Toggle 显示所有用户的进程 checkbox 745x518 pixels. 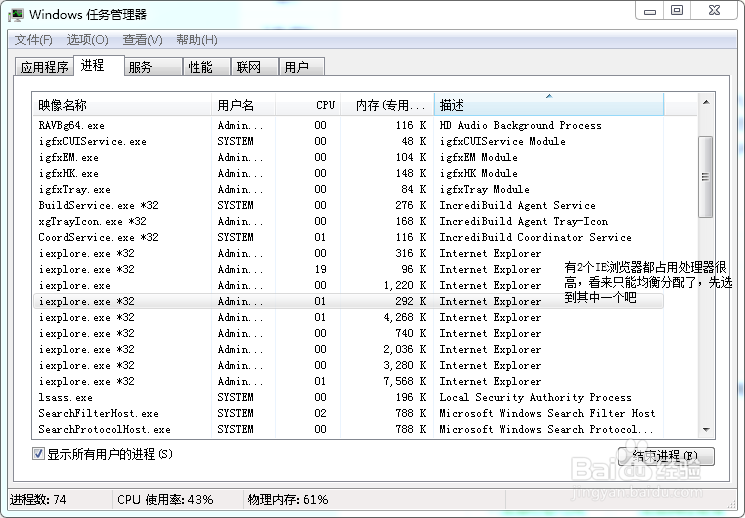pos(38,454)
